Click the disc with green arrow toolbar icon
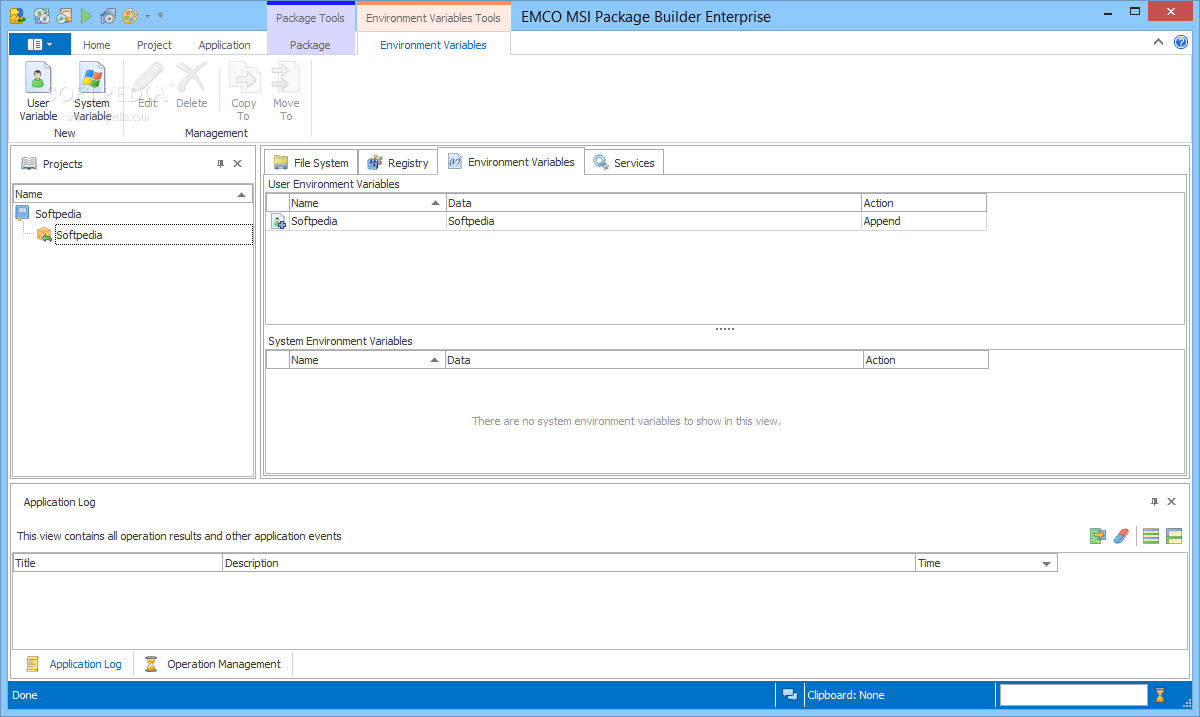 tap(42, 16)
